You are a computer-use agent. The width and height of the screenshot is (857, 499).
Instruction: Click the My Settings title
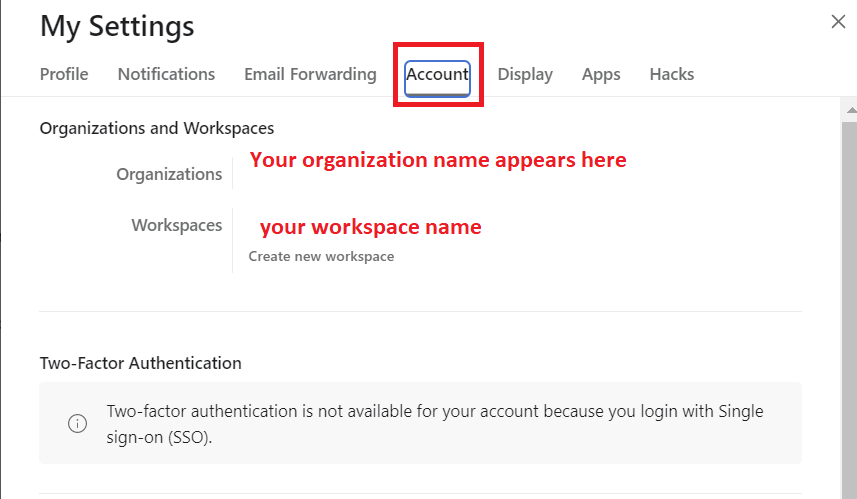(x=117, y=27)
